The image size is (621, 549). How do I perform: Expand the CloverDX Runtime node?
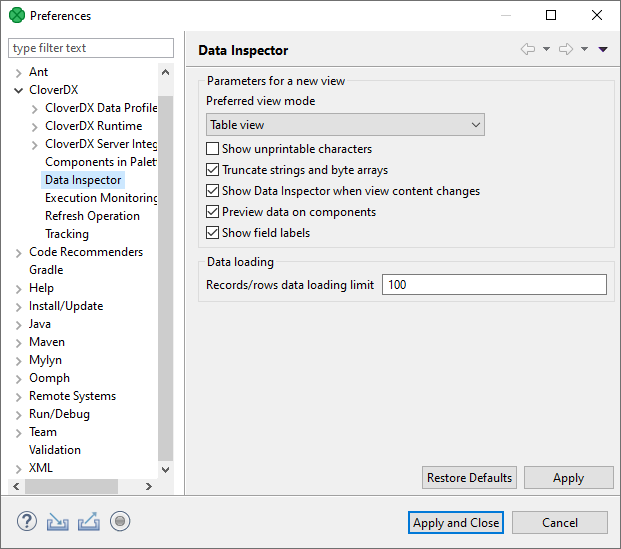coord(35,127)
